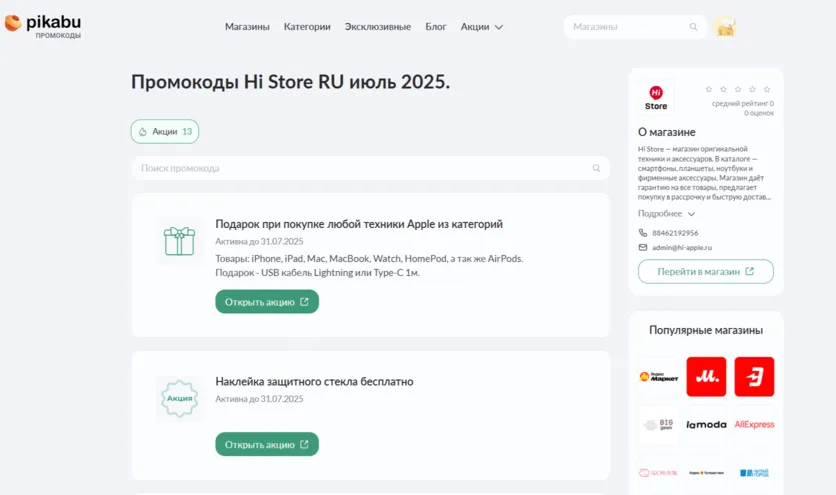The width and height of the screenshot is (836, 495).
Task: Click the magnifier icon in header search
Action: [x=694, y=27]
